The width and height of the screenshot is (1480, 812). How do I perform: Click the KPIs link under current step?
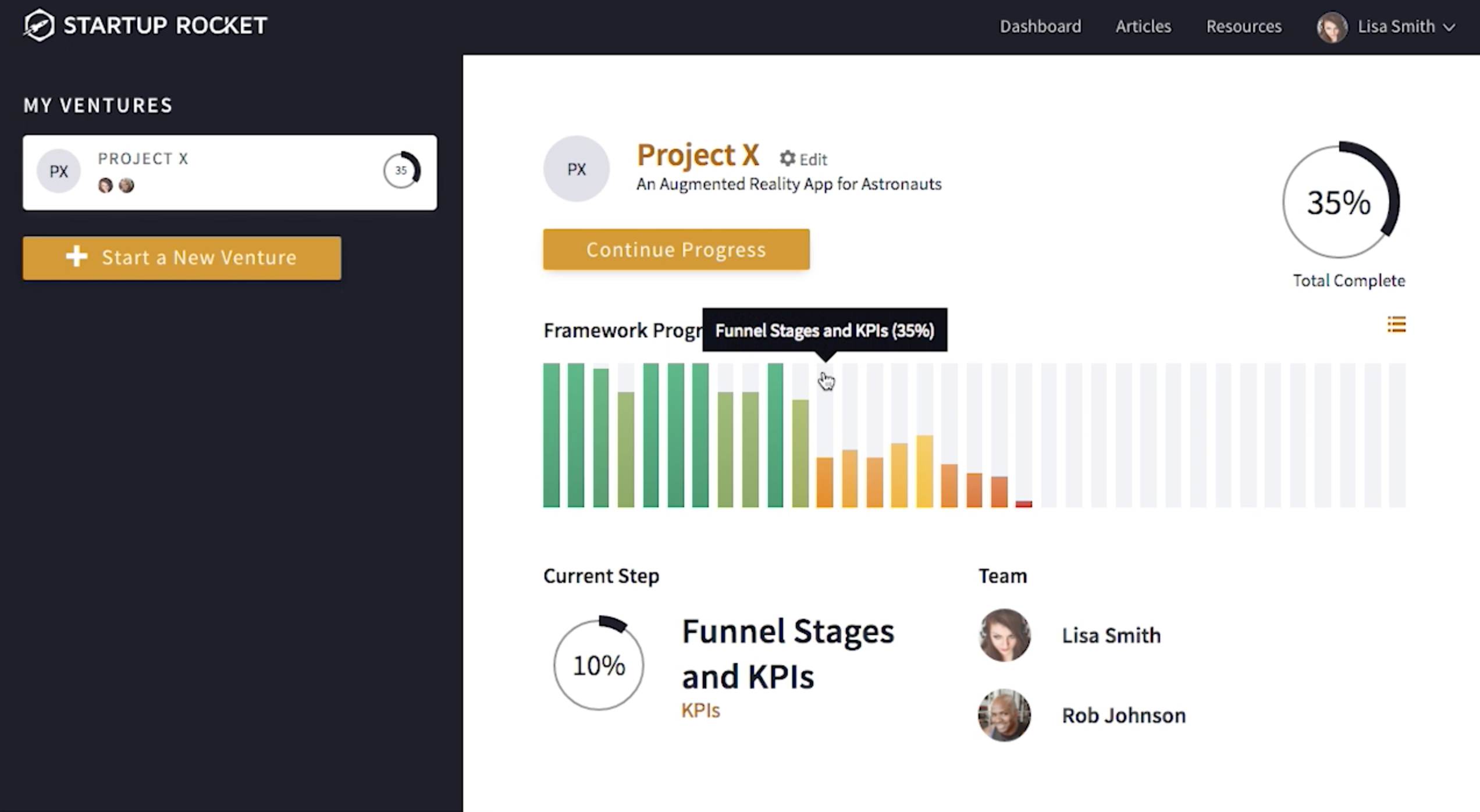point(700,710)
